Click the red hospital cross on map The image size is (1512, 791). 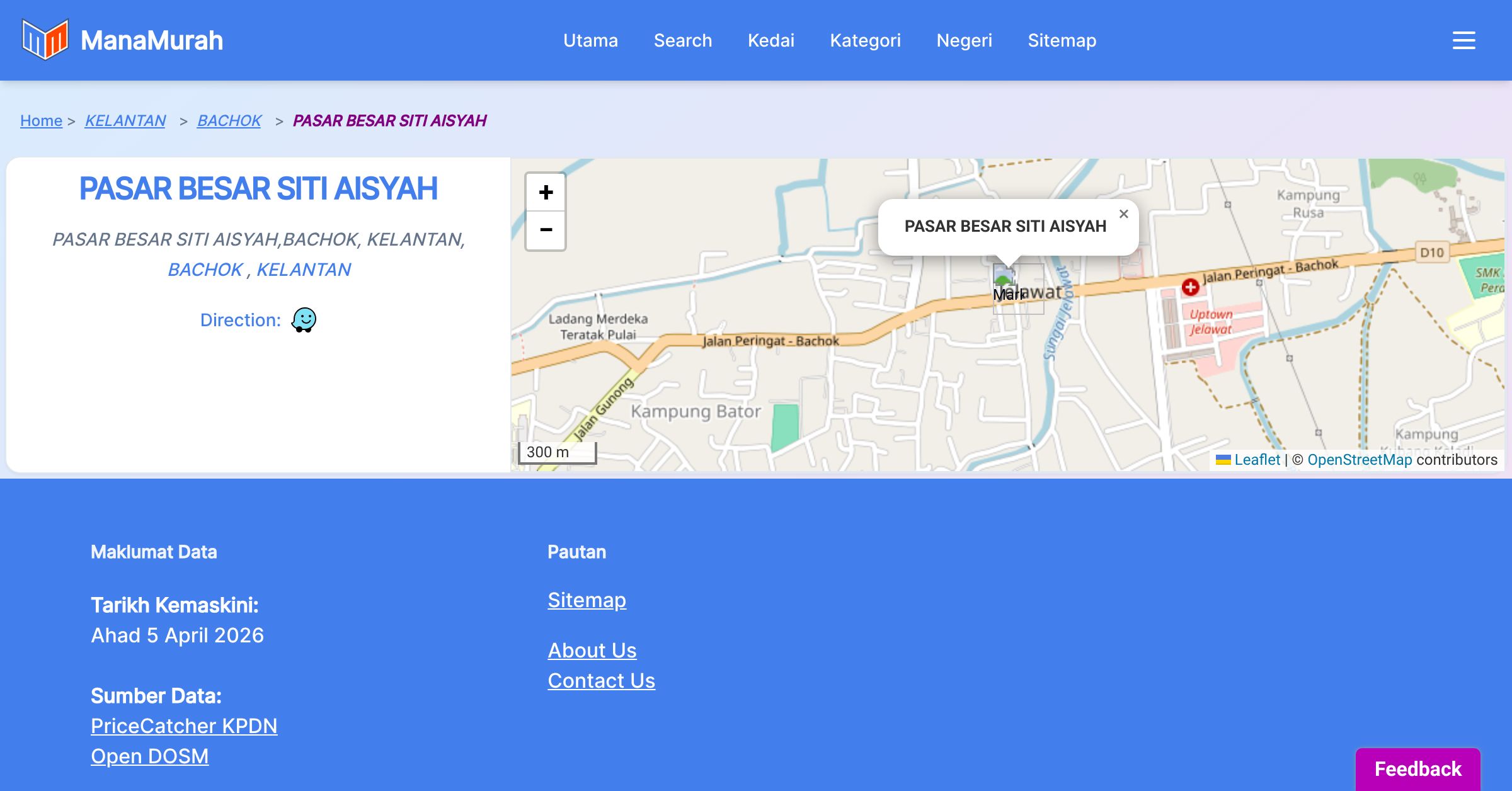click(1190, 287)
